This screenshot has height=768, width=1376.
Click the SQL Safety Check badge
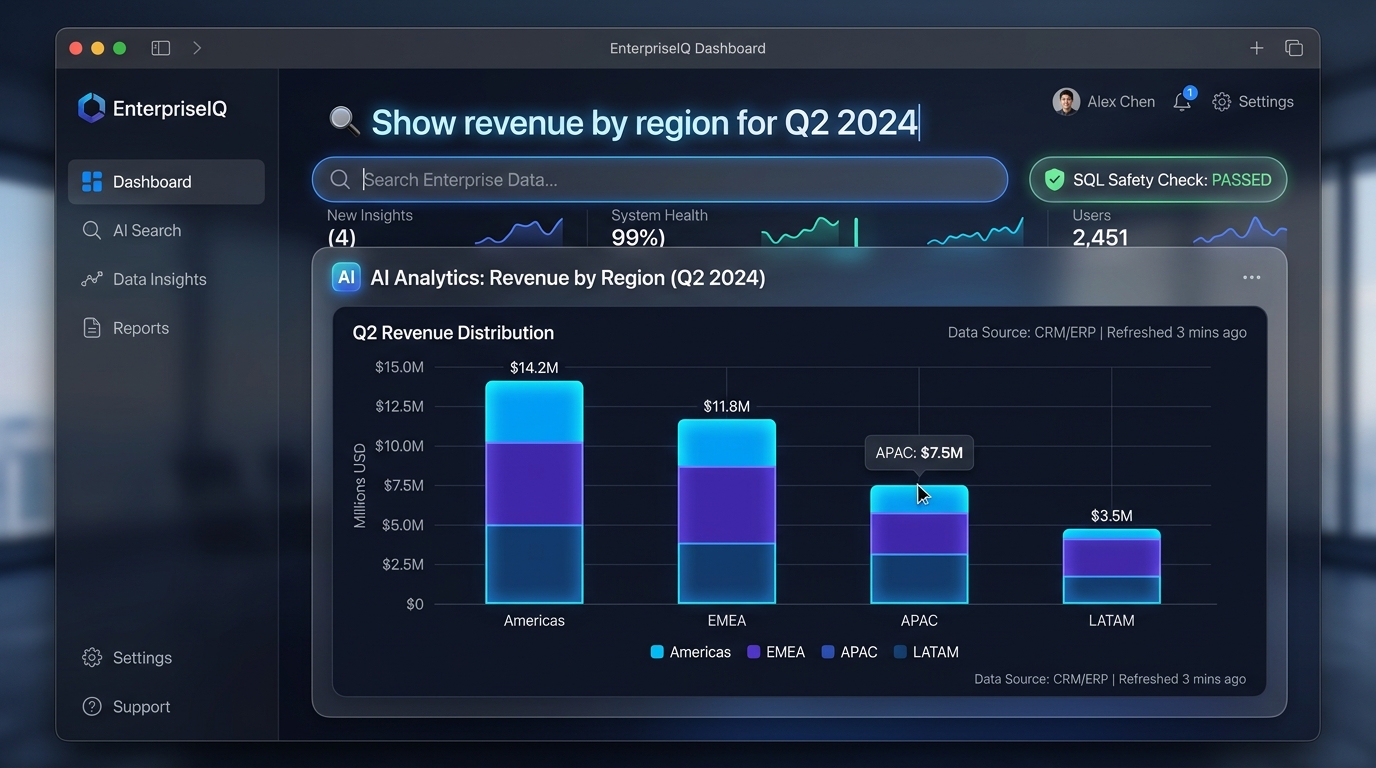1158,180
